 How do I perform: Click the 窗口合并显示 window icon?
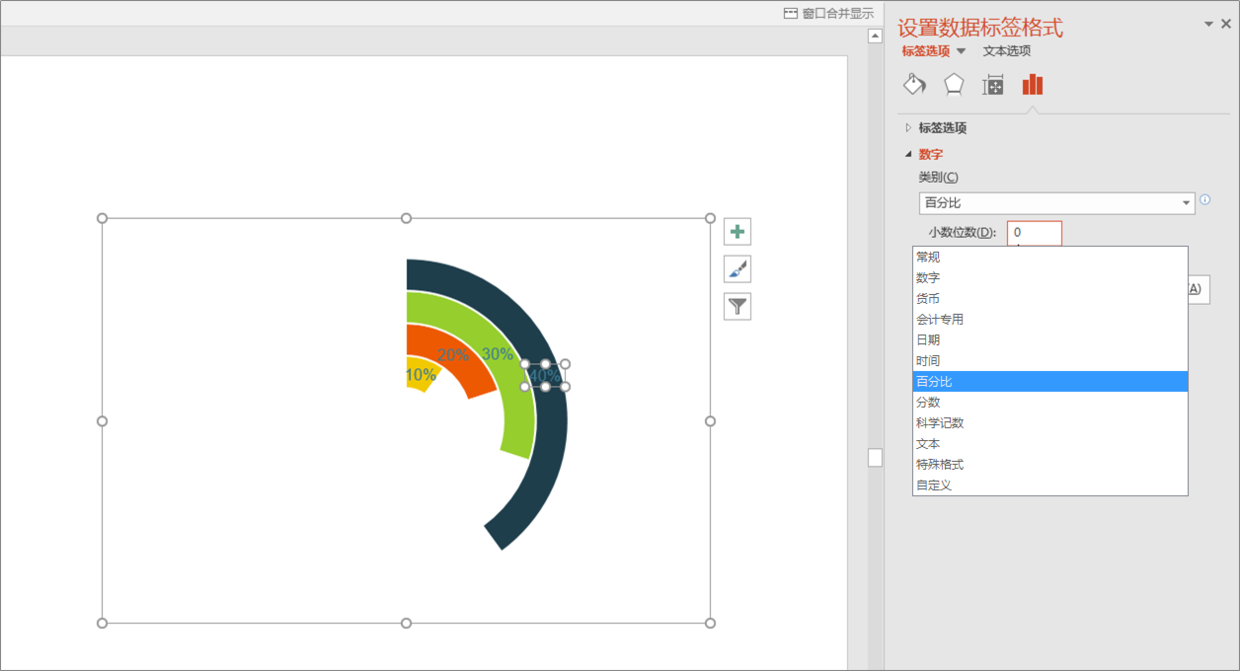791,13
